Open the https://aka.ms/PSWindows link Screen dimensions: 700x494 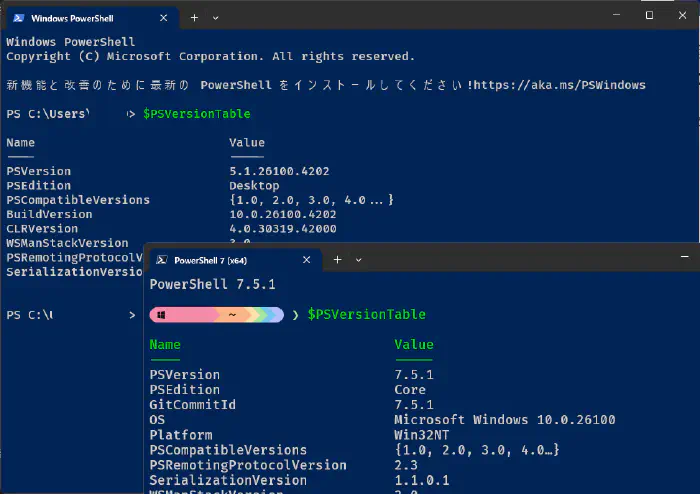tap(559, 85)
